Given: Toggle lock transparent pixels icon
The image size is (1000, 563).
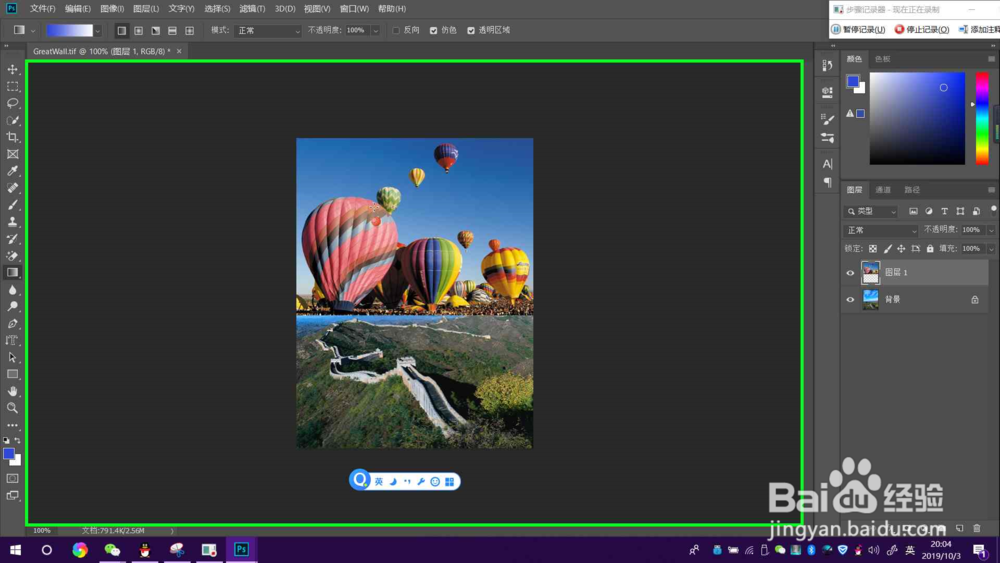Looking at the screenshot, I should click(872, 249).
